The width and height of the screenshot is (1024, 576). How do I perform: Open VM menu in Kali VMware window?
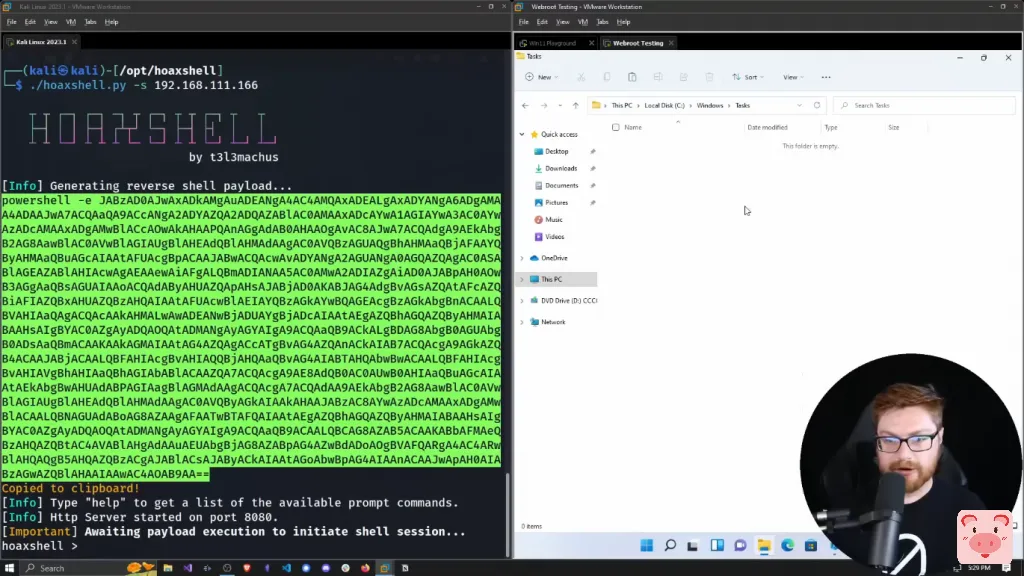(x=71, y=22)
